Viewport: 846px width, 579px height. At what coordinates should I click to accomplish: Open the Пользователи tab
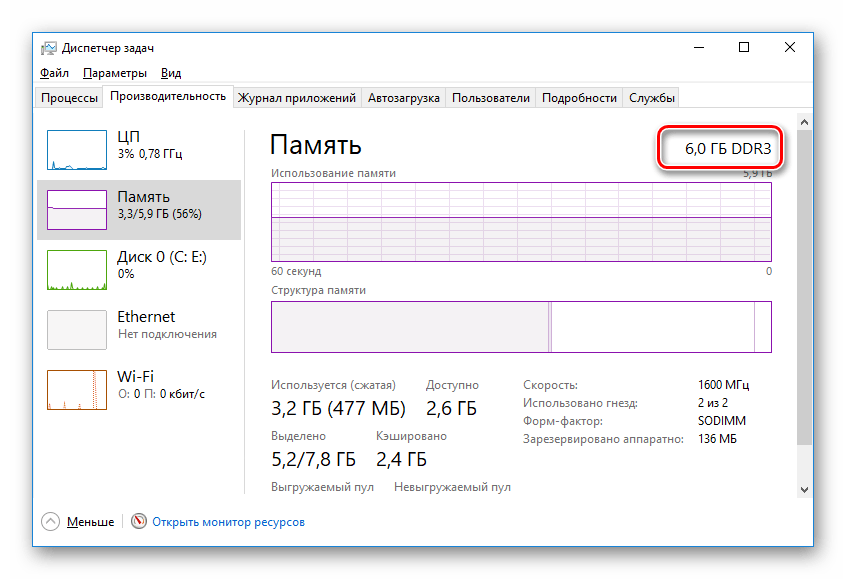point(490,98)
